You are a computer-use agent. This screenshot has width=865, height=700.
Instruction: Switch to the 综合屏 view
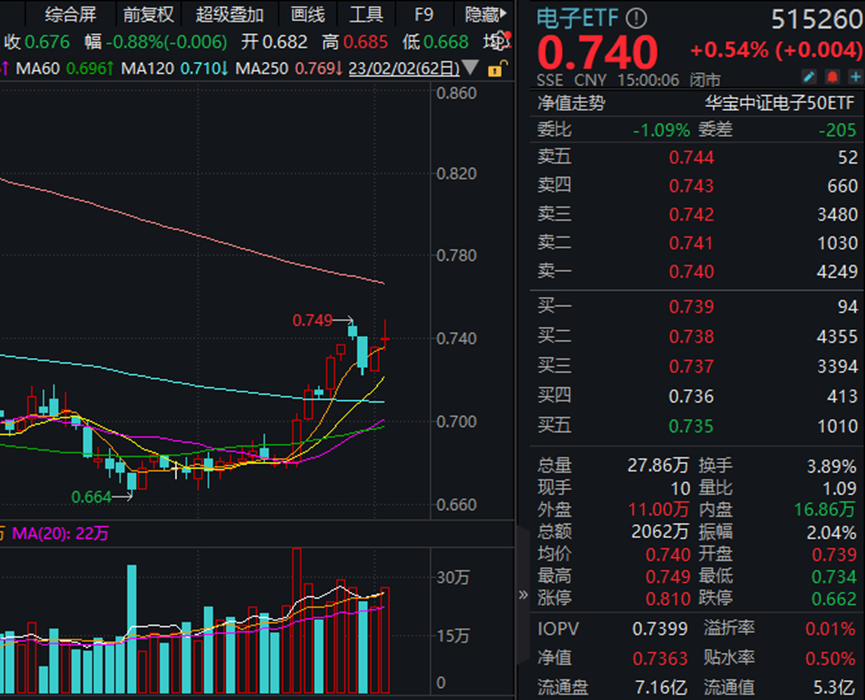pyautogui.click(x=70, y=14)
